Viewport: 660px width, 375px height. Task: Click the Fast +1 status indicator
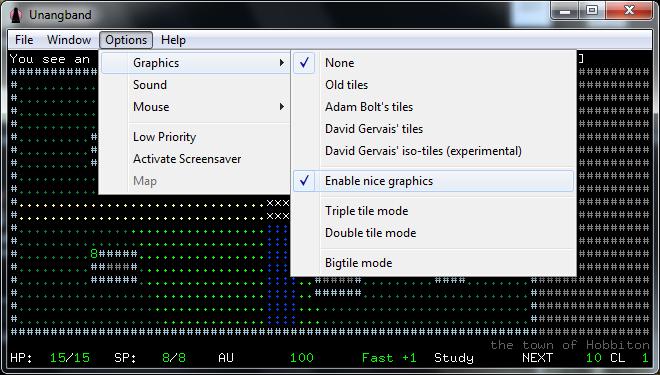[389, 358]
